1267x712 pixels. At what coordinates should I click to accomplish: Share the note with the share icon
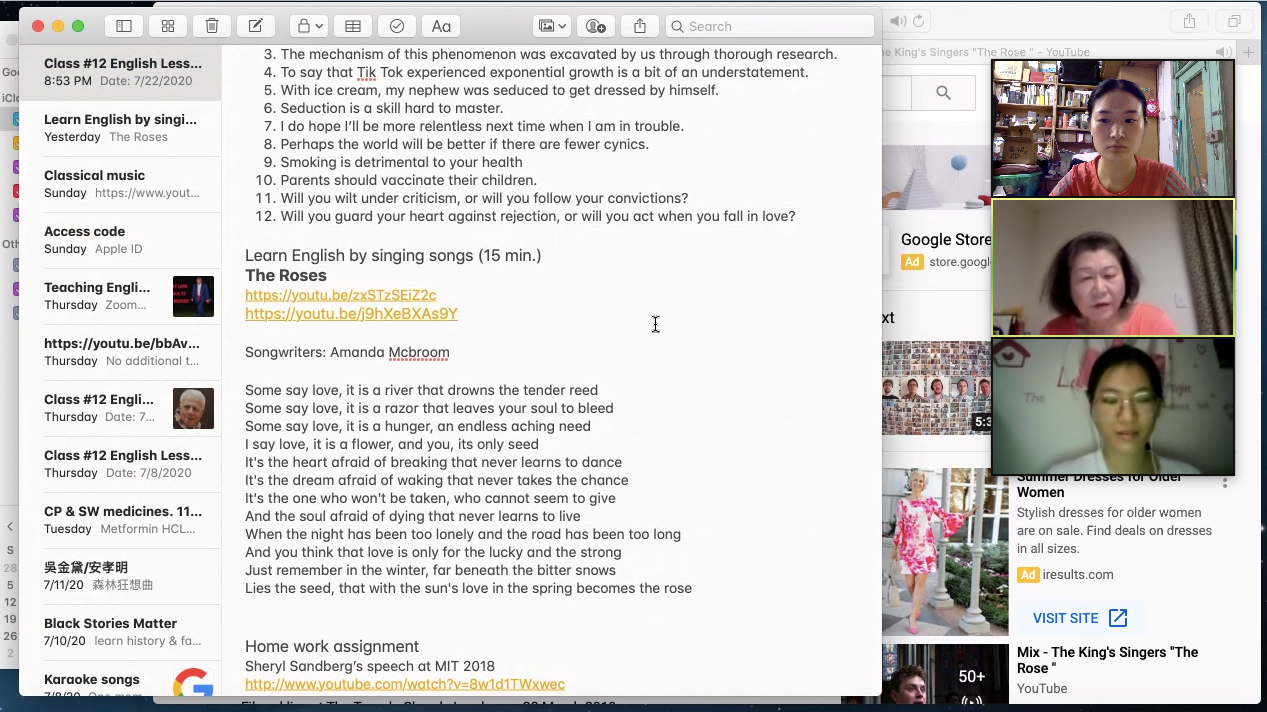pyautogui.click(x=640, y=26)
